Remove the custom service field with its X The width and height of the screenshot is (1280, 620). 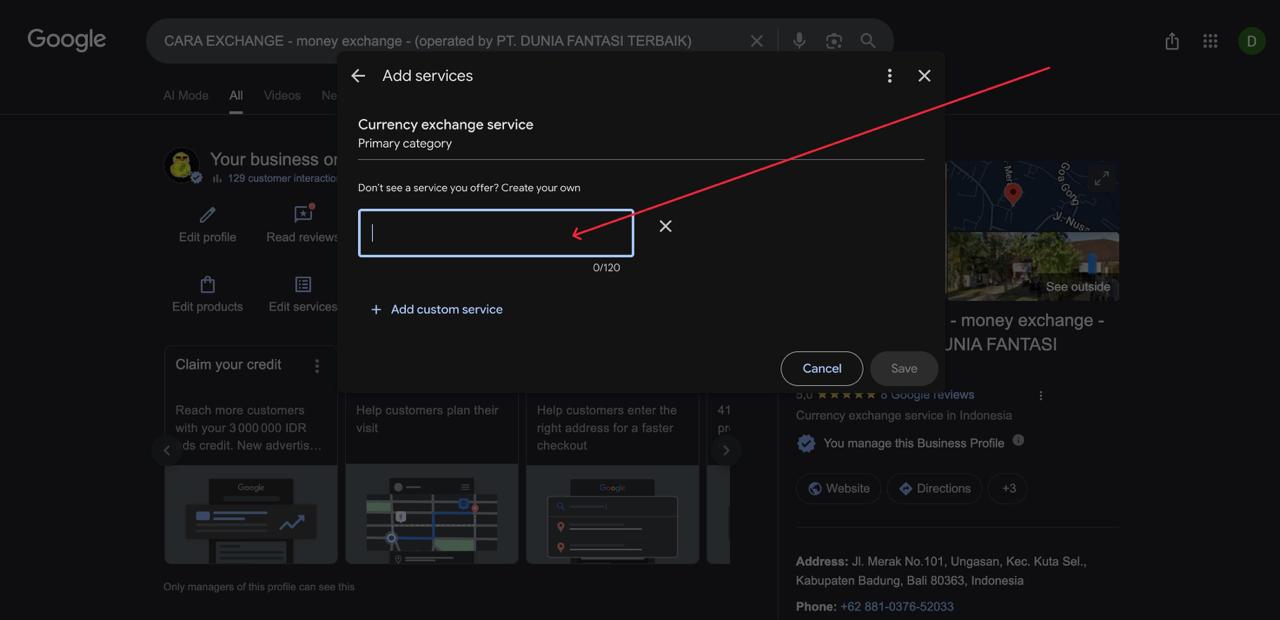point(665,226)
